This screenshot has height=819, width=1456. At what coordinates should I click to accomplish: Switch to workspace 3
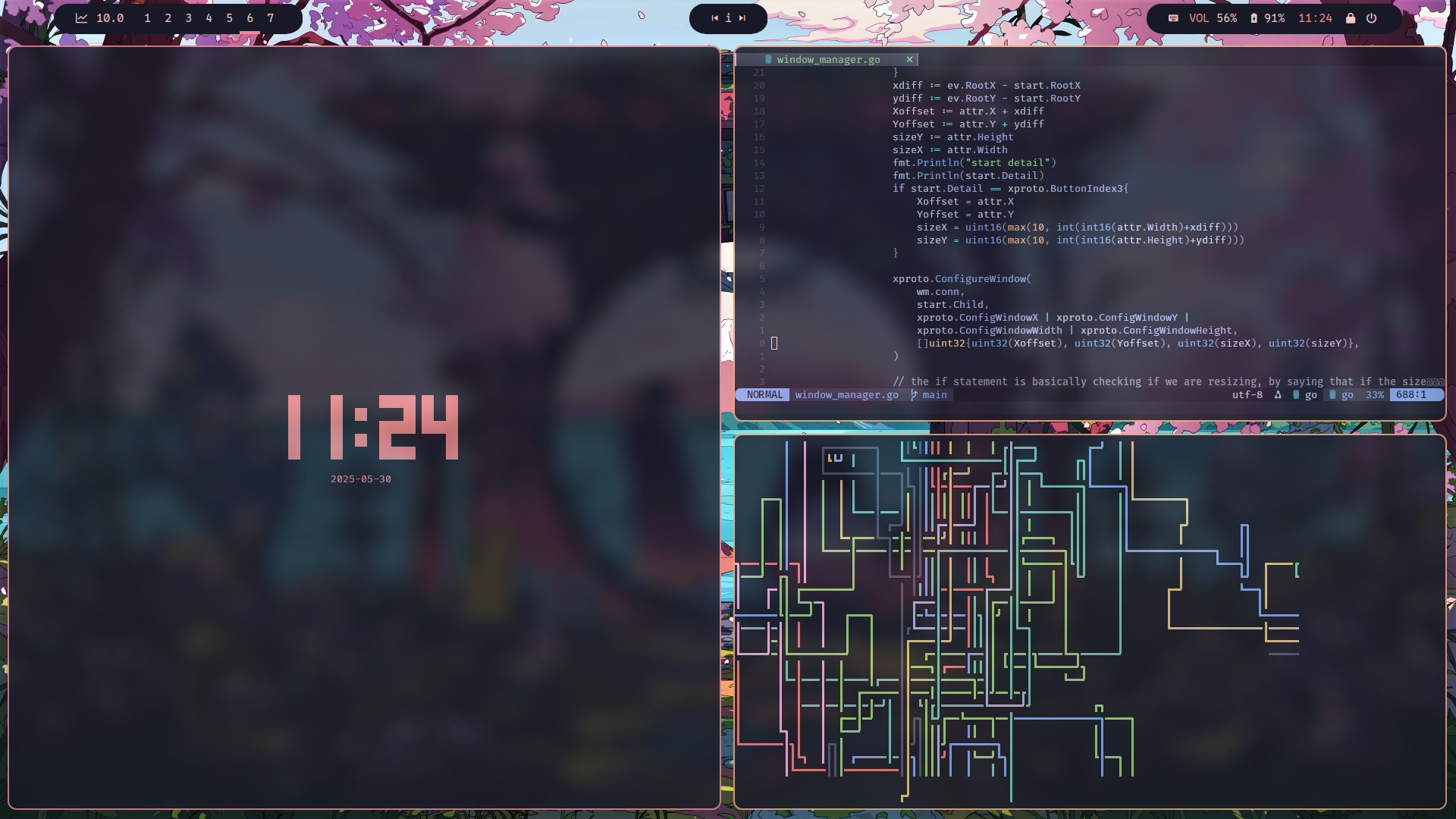188,18
